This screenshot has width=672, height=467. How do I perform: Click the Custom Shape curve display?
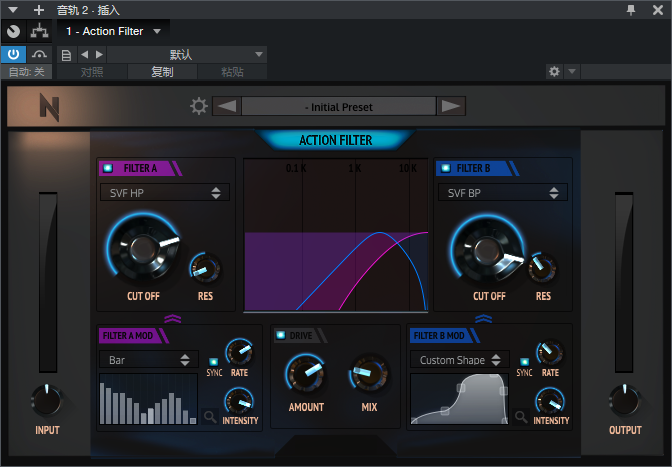click(459, 399)
